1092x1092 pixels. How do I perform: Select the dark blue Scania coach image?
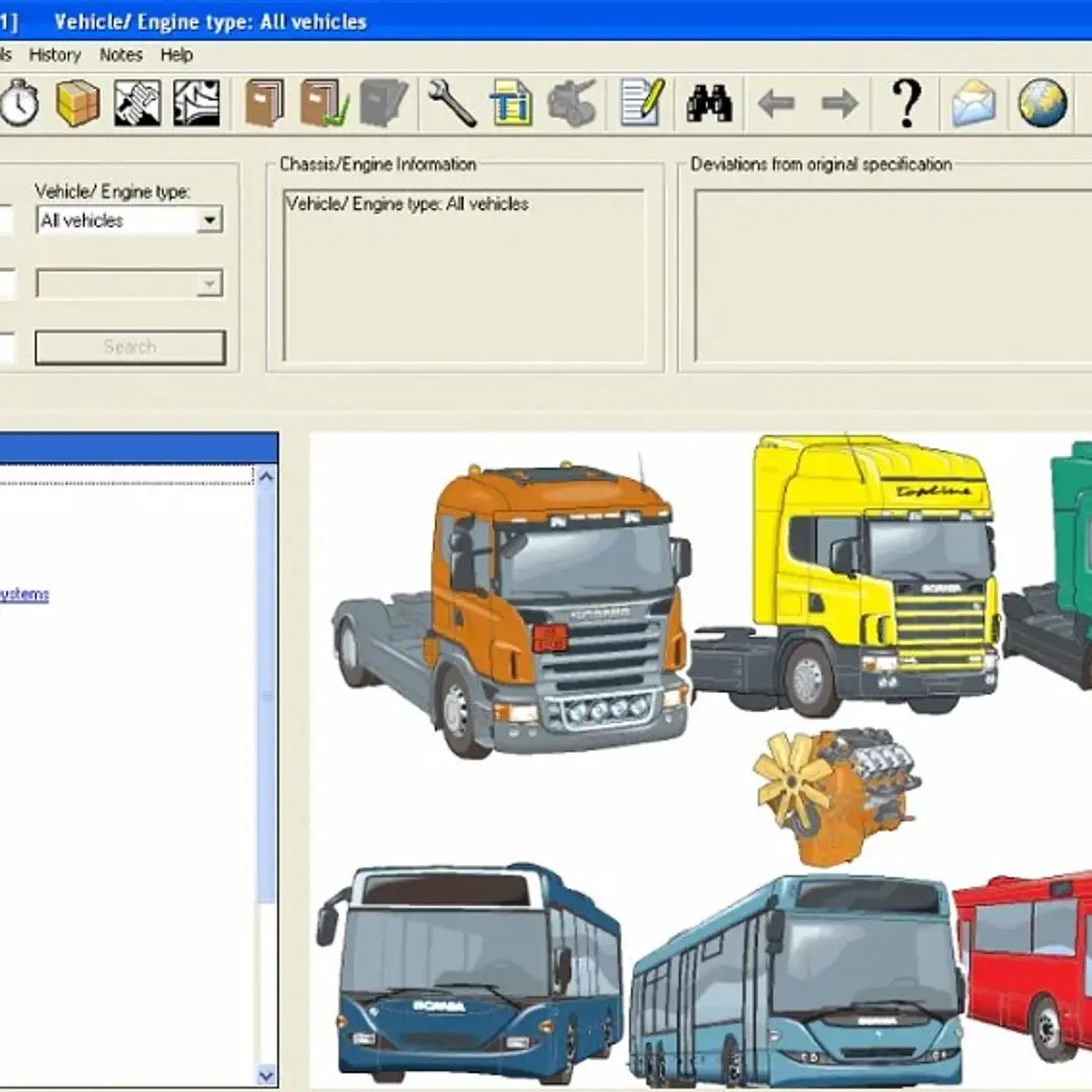[469, 972]
